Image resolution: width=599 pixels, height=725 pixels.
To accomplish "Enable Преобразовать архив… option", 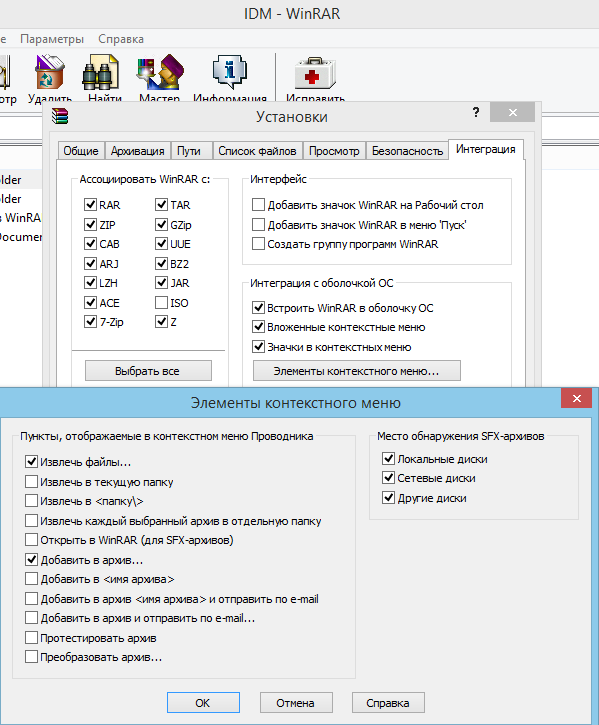I will [31, 657].
